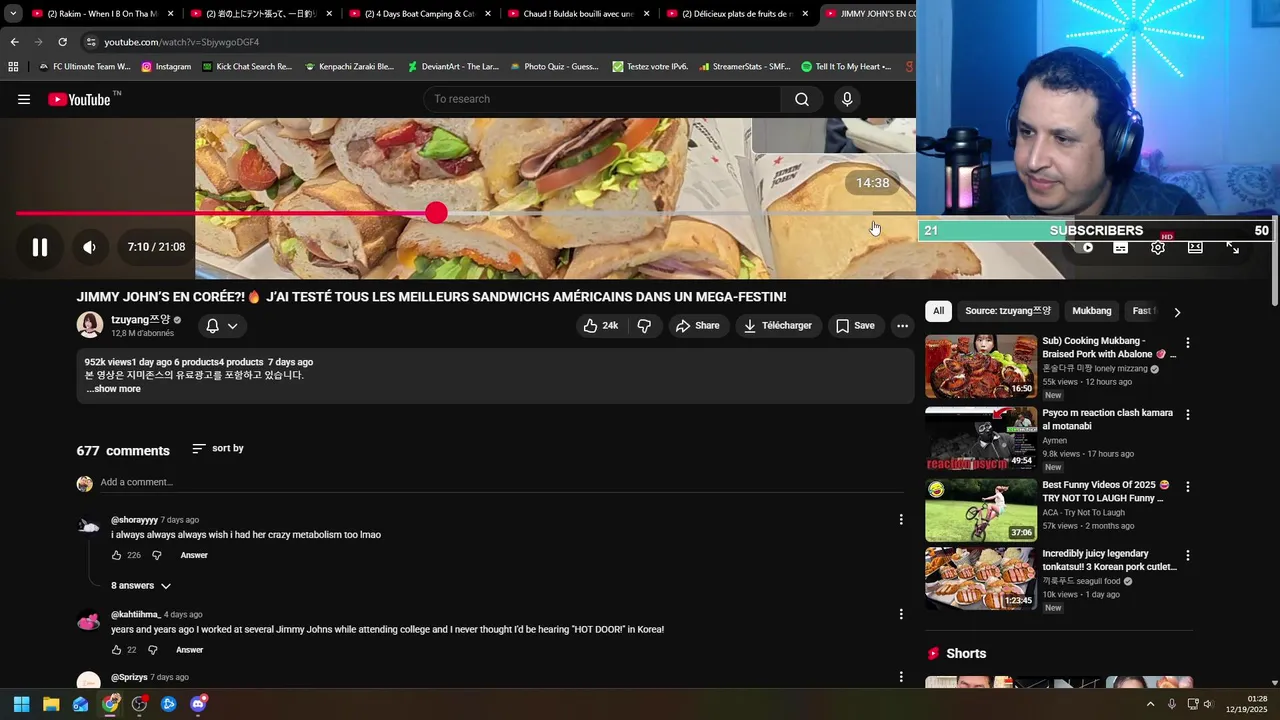Image resolution: width=1280 pixels, height=720 pixels.
Task: Open the Chrome tab search dropdown
Action: point(13,14)
